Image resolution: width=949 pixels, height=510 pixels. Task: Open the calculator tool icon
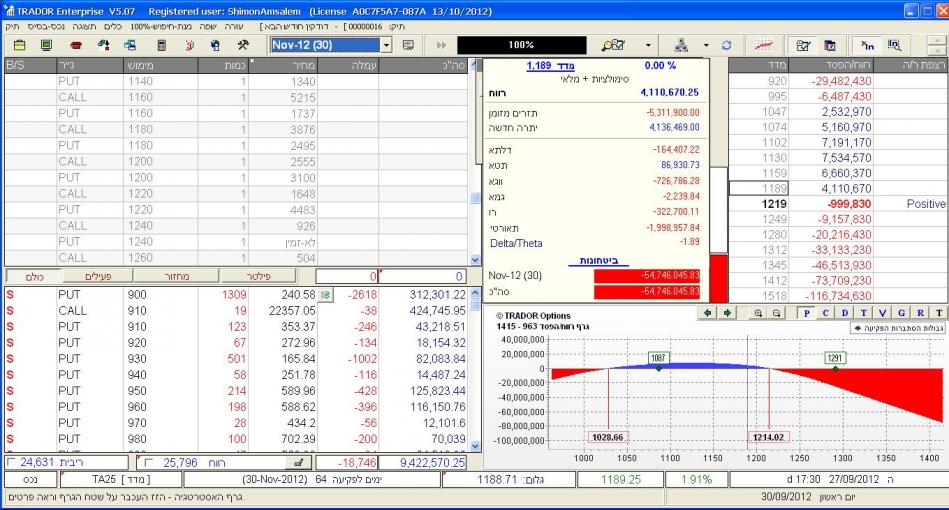(160, 46)
